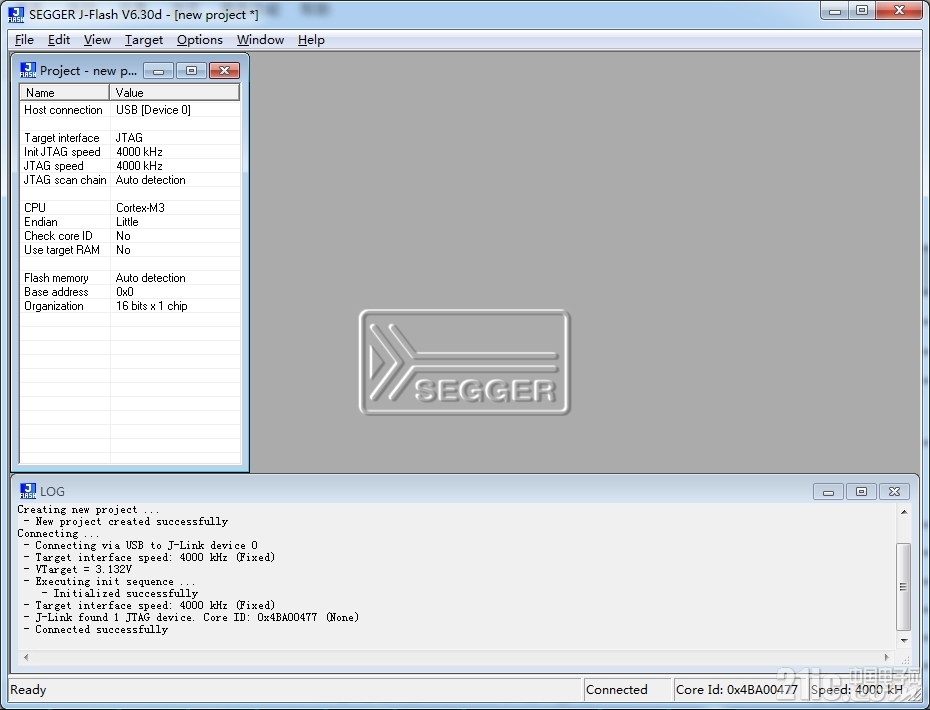The width and height of the screenshot is (930, 710).
Task: Click the Core Id status bar field
Action: pyautogui.click(x=739, y=689)
